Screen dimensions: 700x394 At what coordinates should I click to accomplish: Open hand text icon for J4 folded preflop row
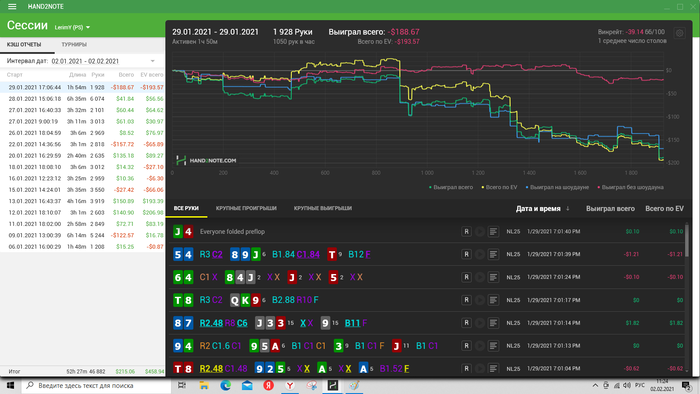[493, 232]
